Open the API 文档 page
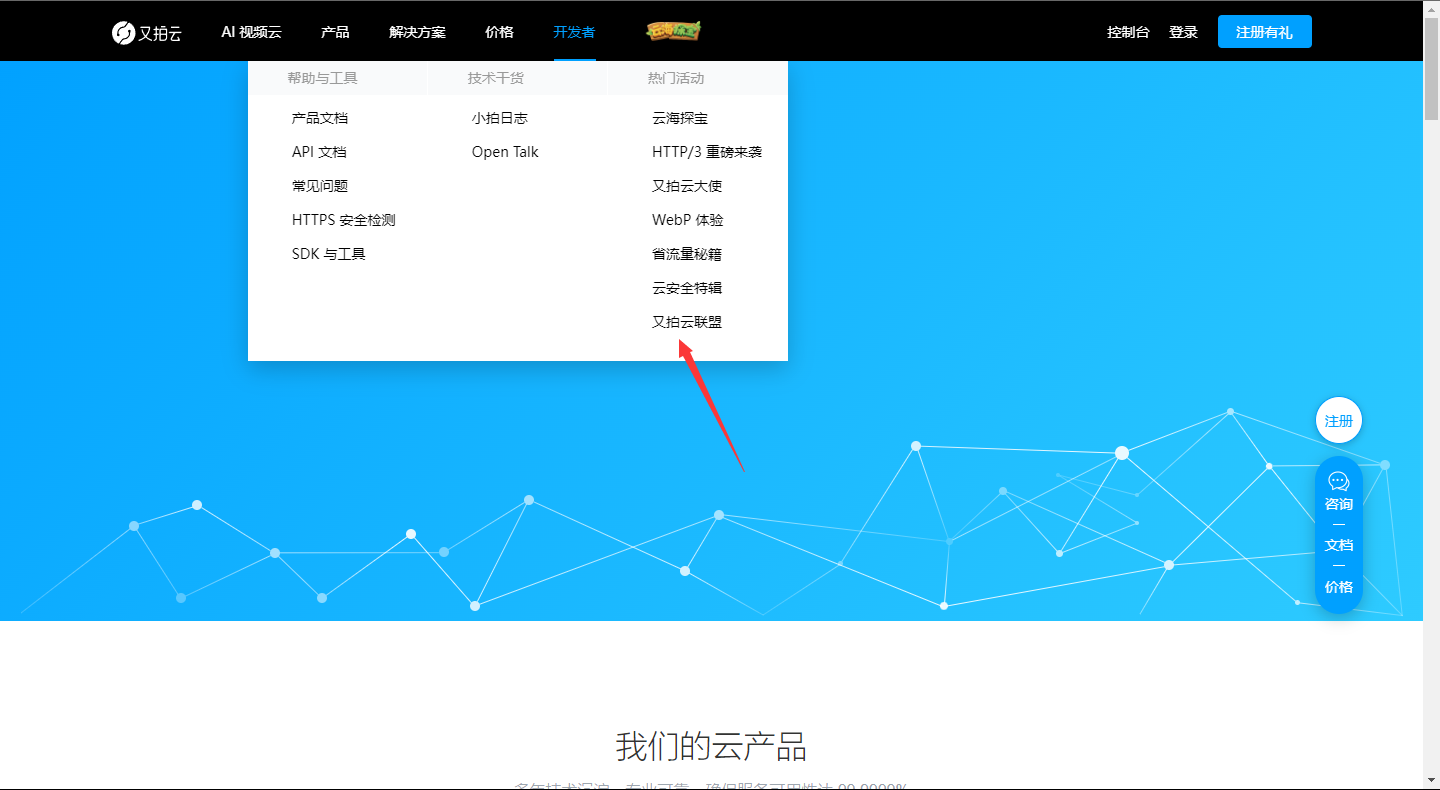The width and height of the screenshot is (1440, 790). click(x=319, y=151)
